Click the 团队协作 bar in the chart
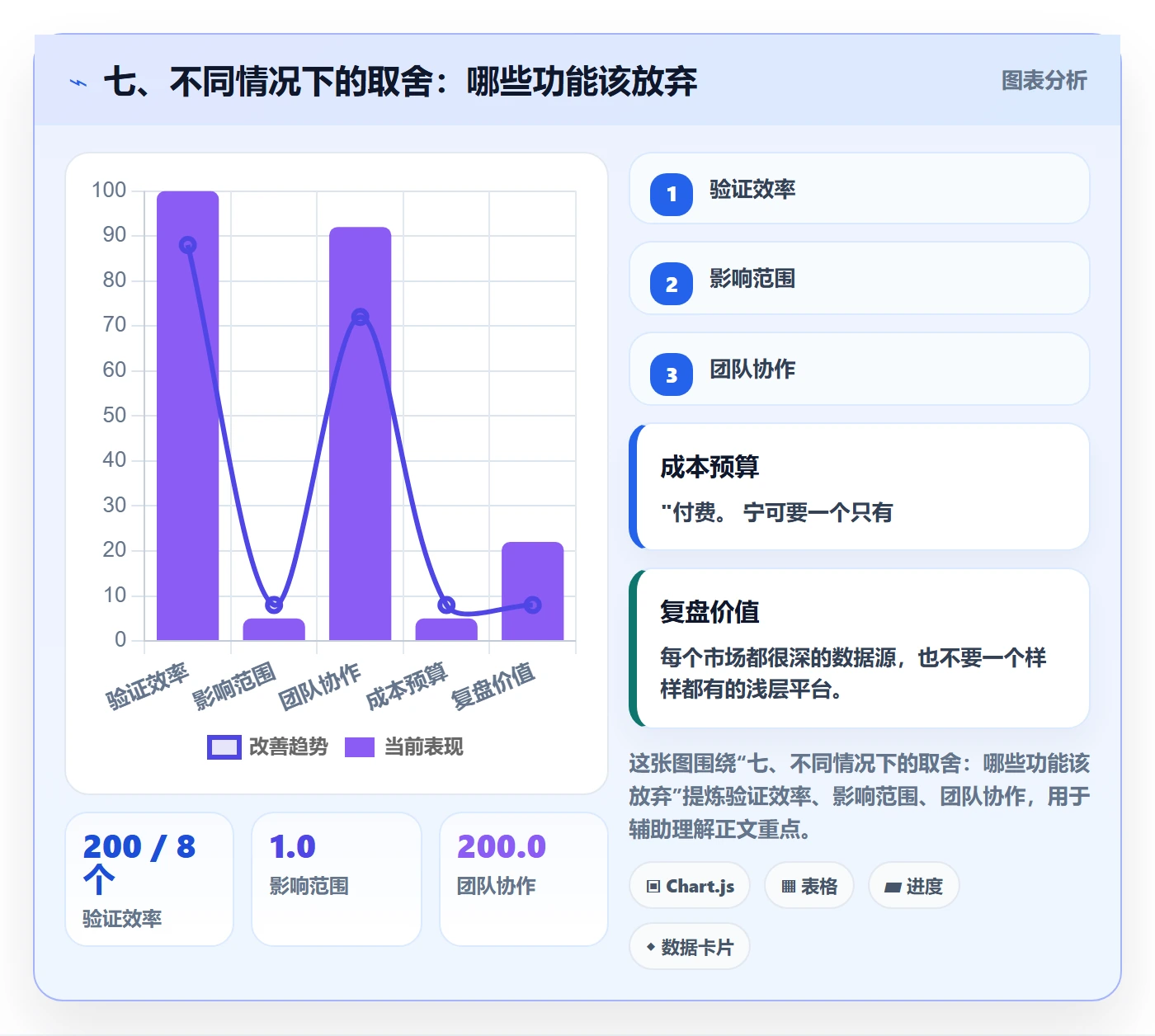The width and height of the screenshot is (1155, 1036). coord(361,434)
